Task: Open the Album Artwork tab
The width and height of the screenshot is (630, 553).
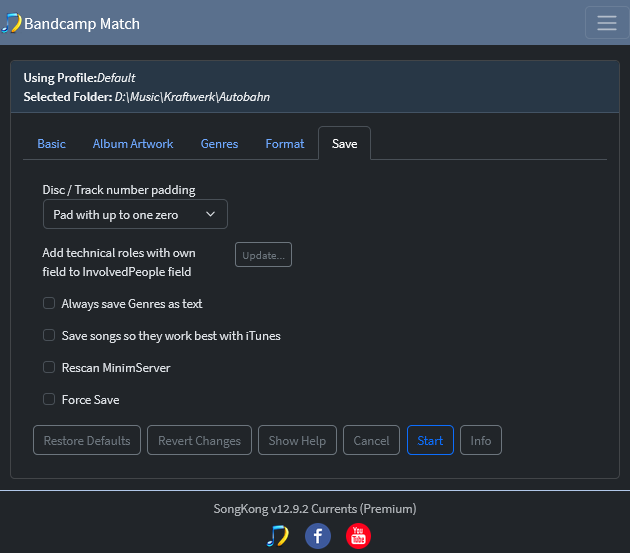Action: pyautogui.click(x=133, y=143)
